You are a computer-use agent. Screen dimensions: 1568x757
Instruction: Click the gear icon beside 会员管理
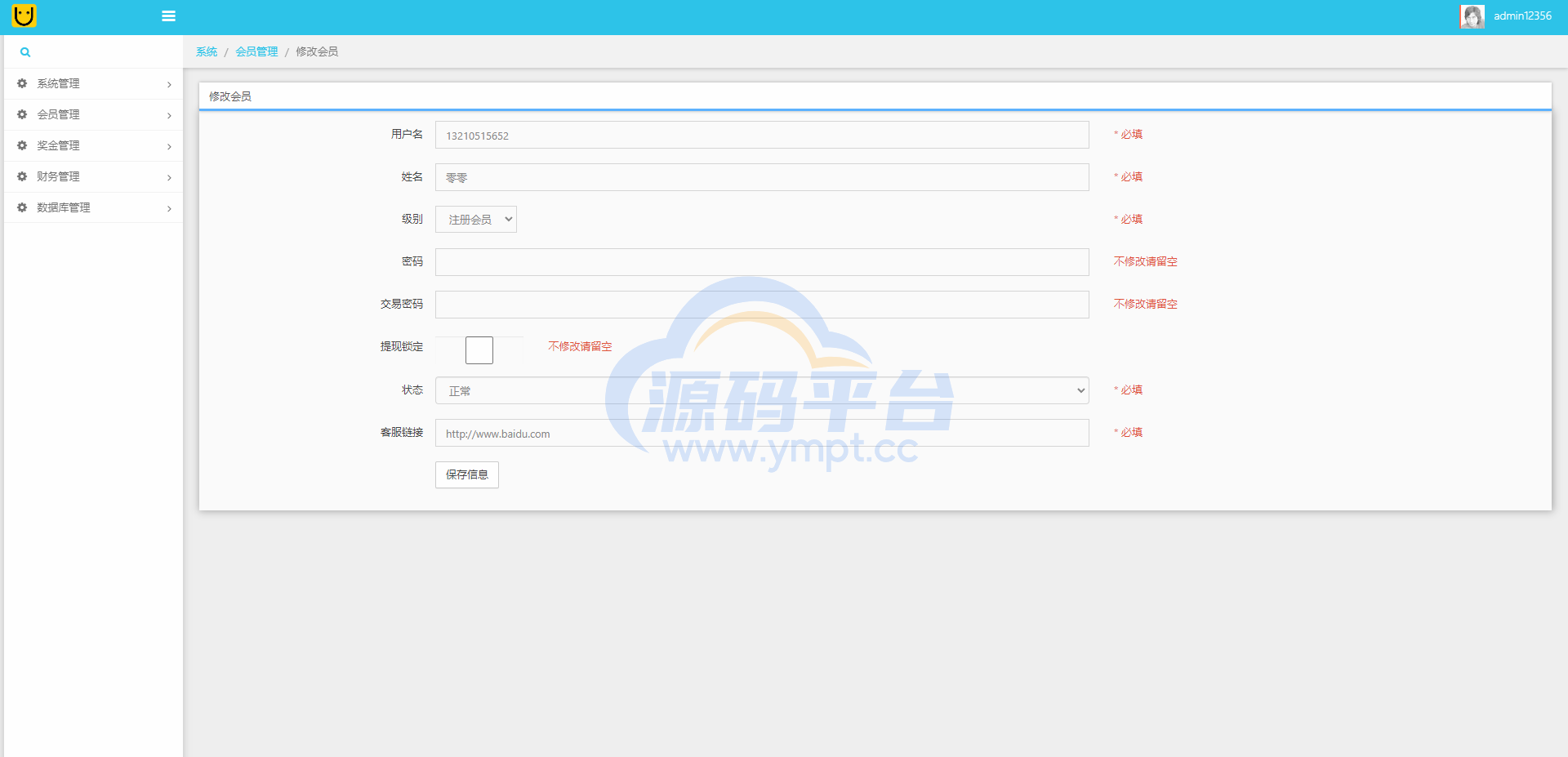click(x=22, y=114)
